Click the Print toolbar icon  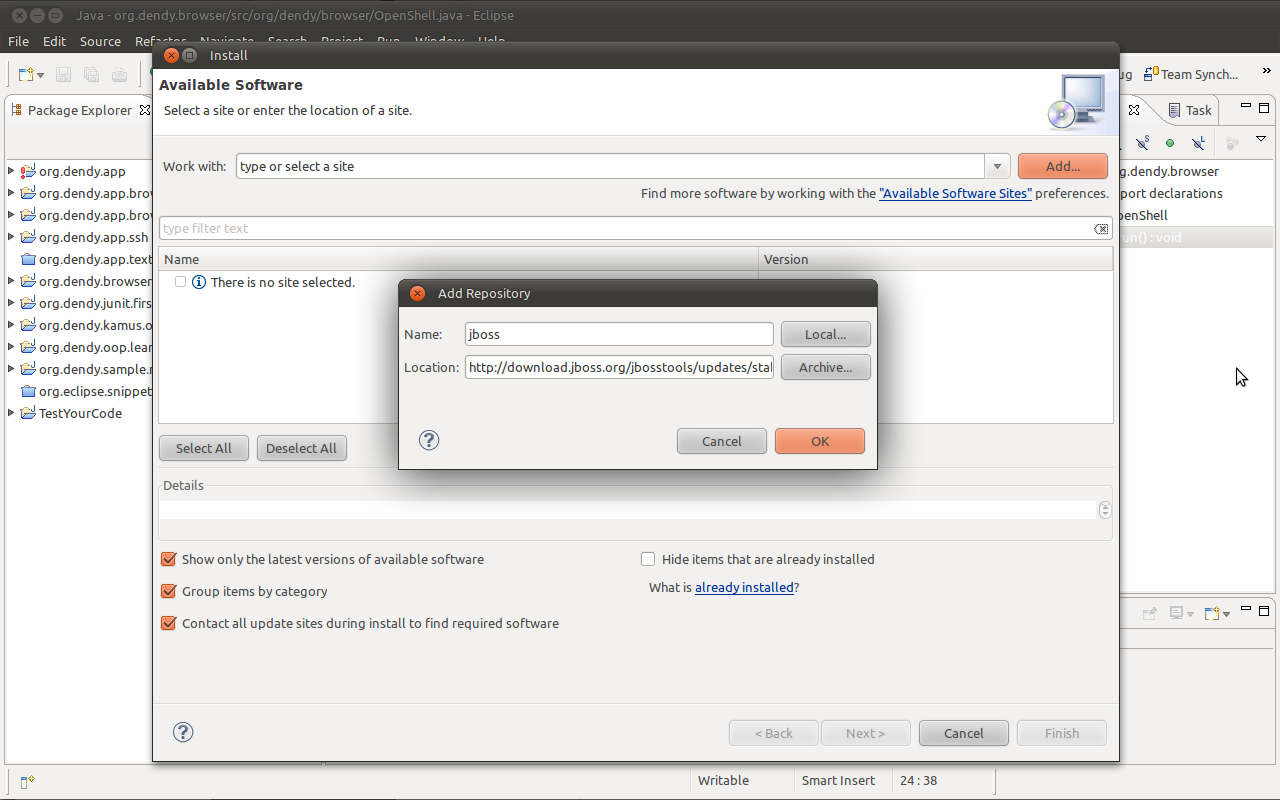pos(119,75)
